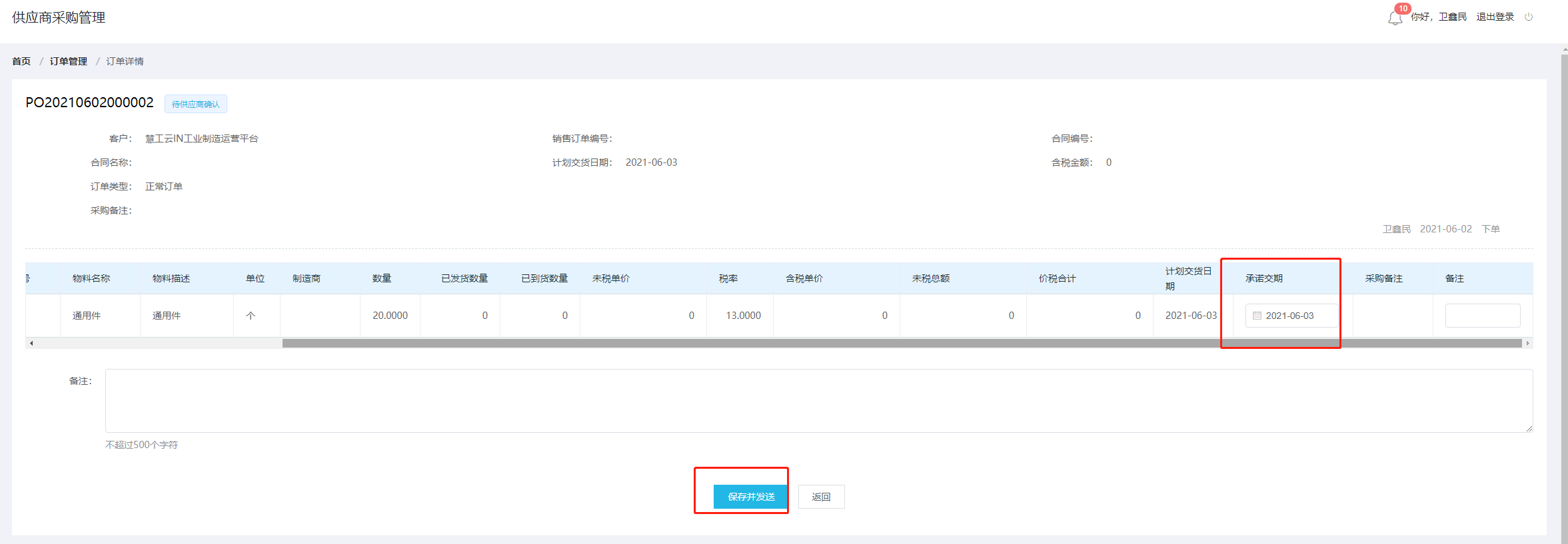Click the red notification count badge
1568x544 pixels.
[x=1403, y=9]
